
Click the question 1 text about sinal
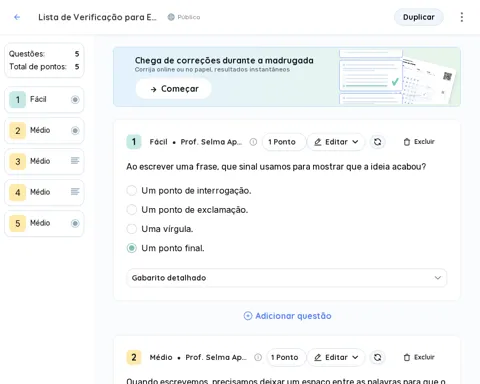(x=276, y=167)
